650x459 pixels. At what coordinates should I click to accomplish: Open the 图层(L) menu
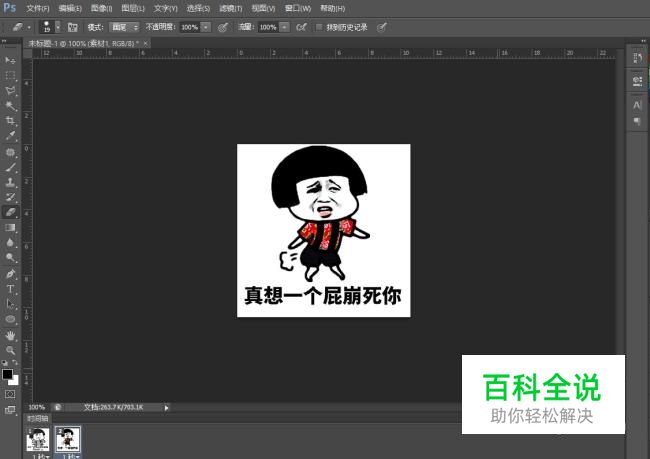(x=133, y=8)
